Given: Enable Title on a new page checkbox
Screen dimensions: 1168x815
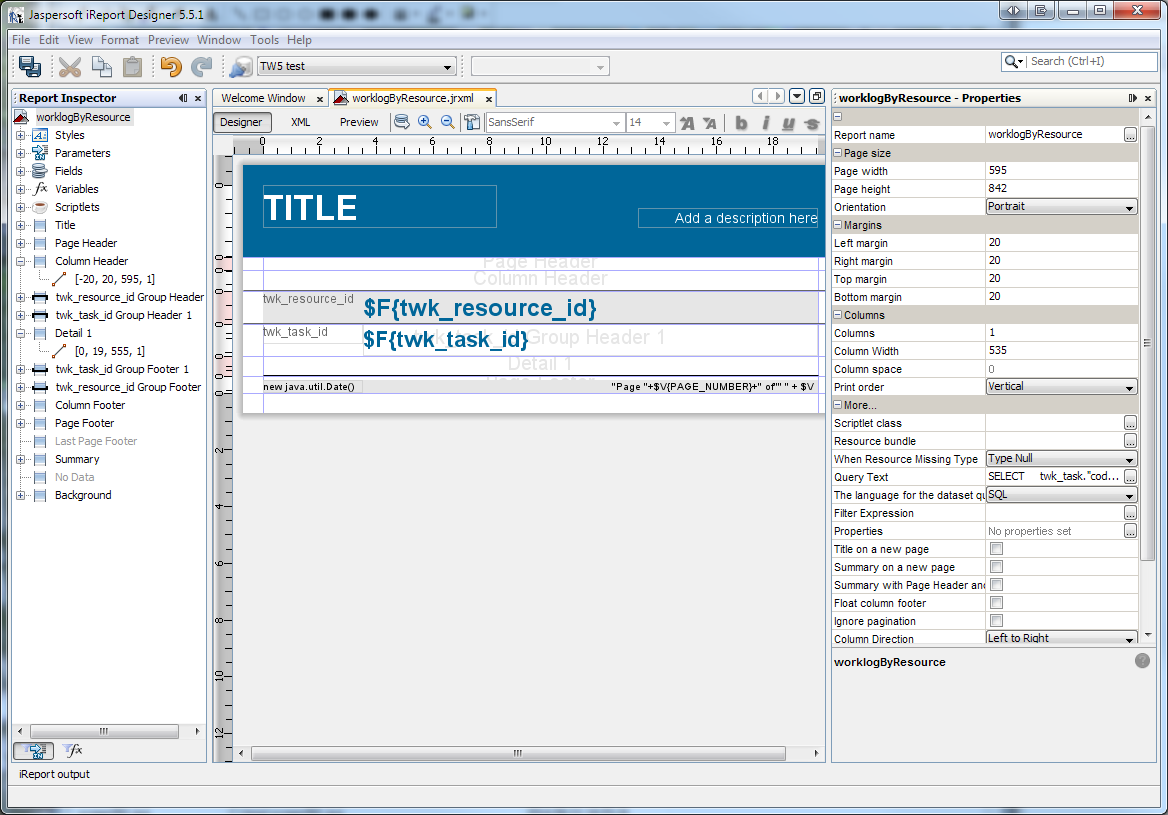Looking at the screenshot, I should (996, 549).
